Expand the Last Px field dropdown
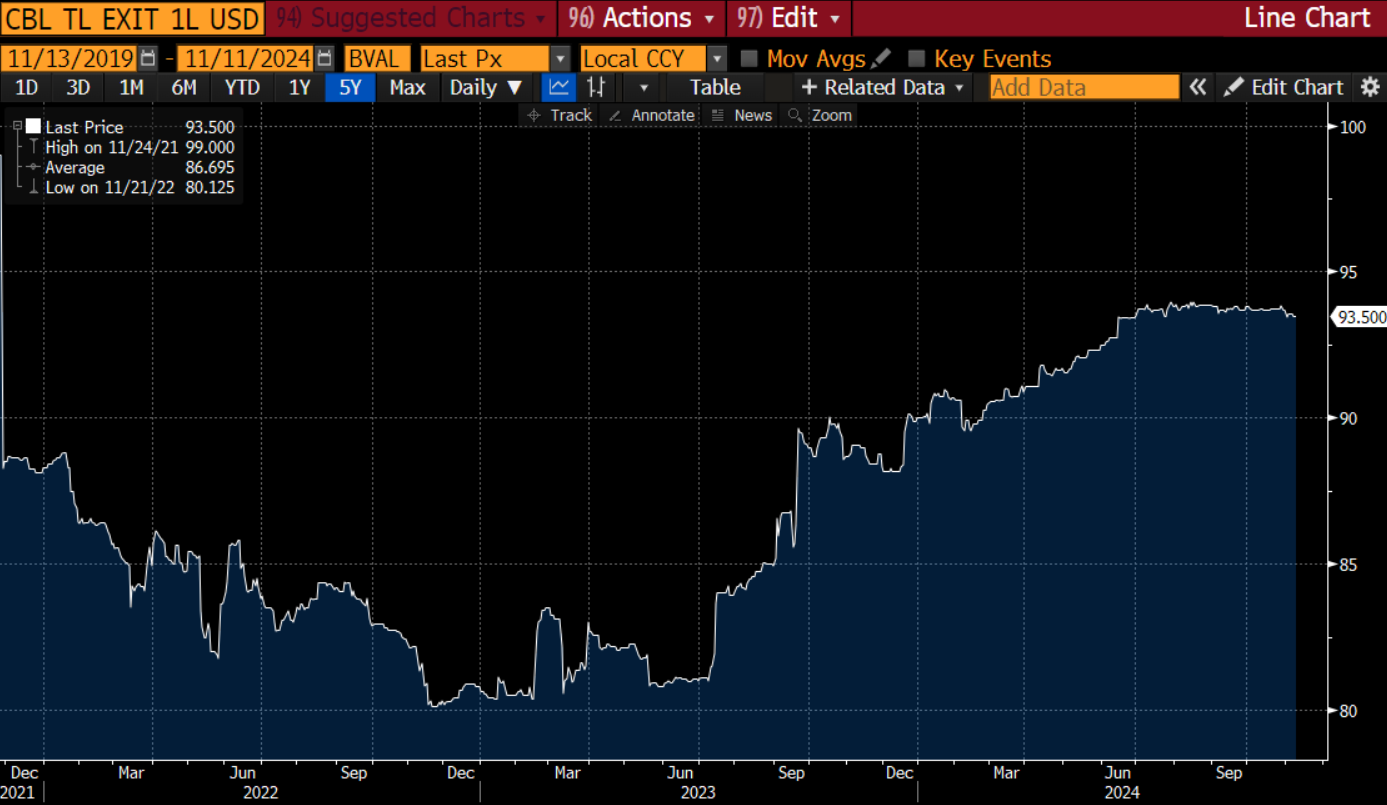Image resolution: width=1387 pixels, height=805 pixels. pyautogui.click(x=560, y=58)
